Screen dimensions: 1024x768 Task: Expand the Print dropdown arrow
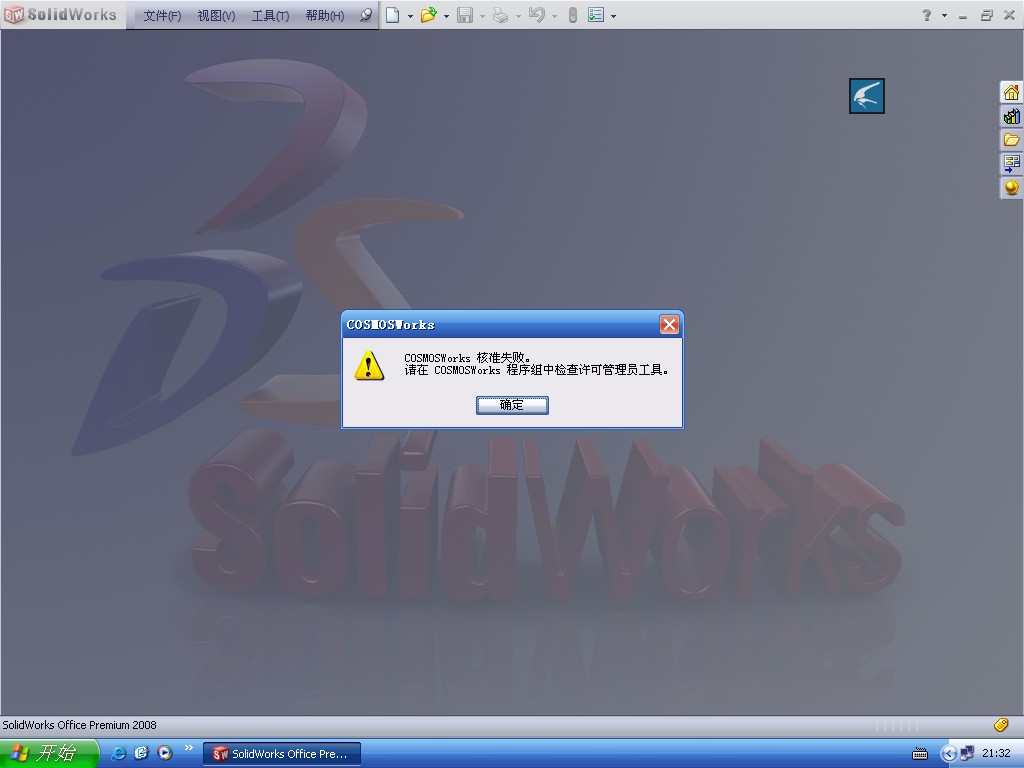(x=518, y=16)
